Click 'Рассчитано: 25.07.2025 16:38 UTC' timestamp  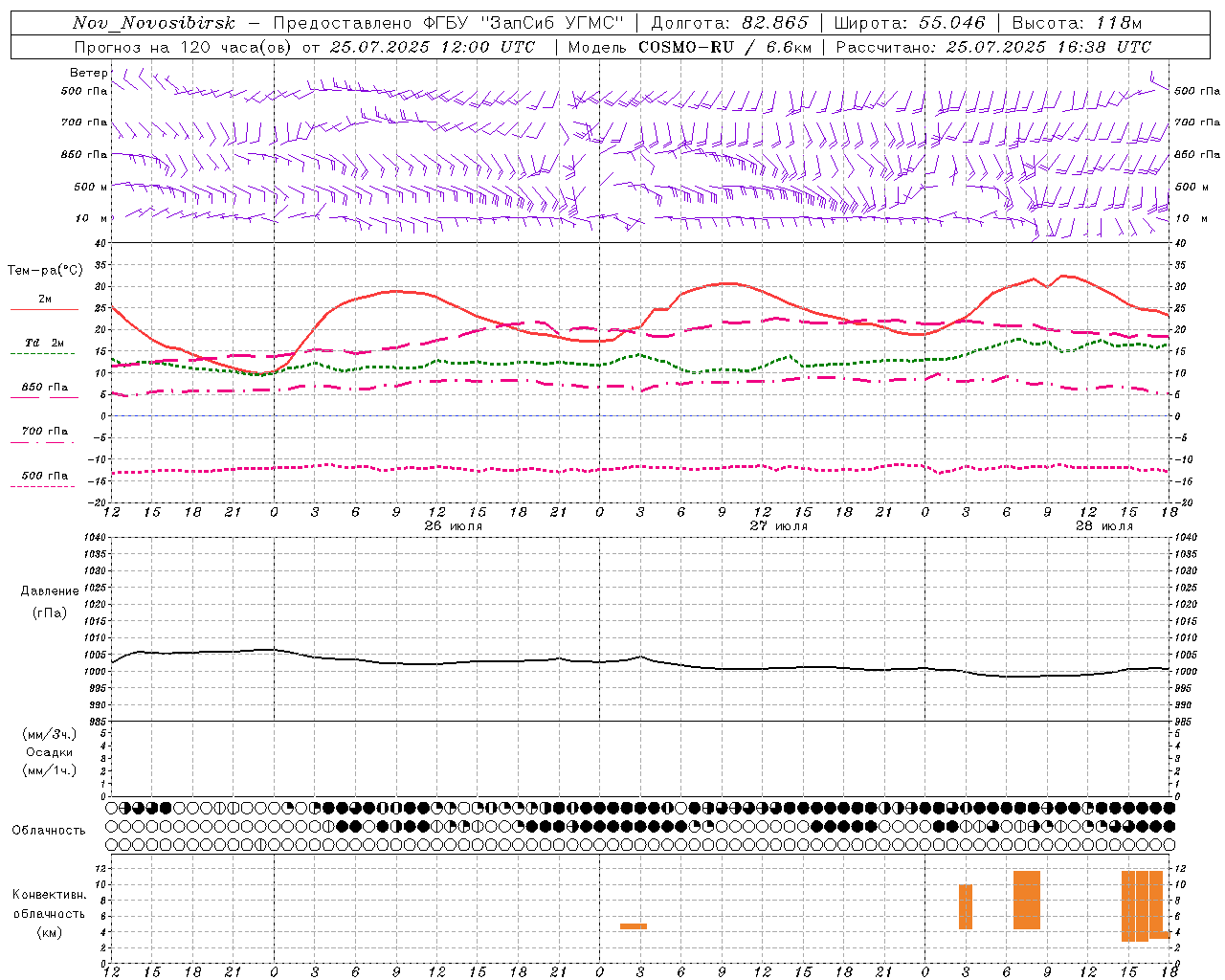click(x=993, y=47)
